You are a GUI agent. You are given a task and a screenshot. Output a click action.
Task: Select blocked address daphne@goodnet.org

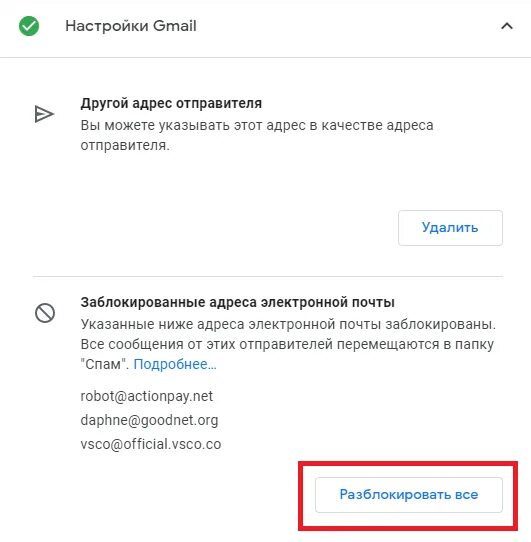coord(149,420)
